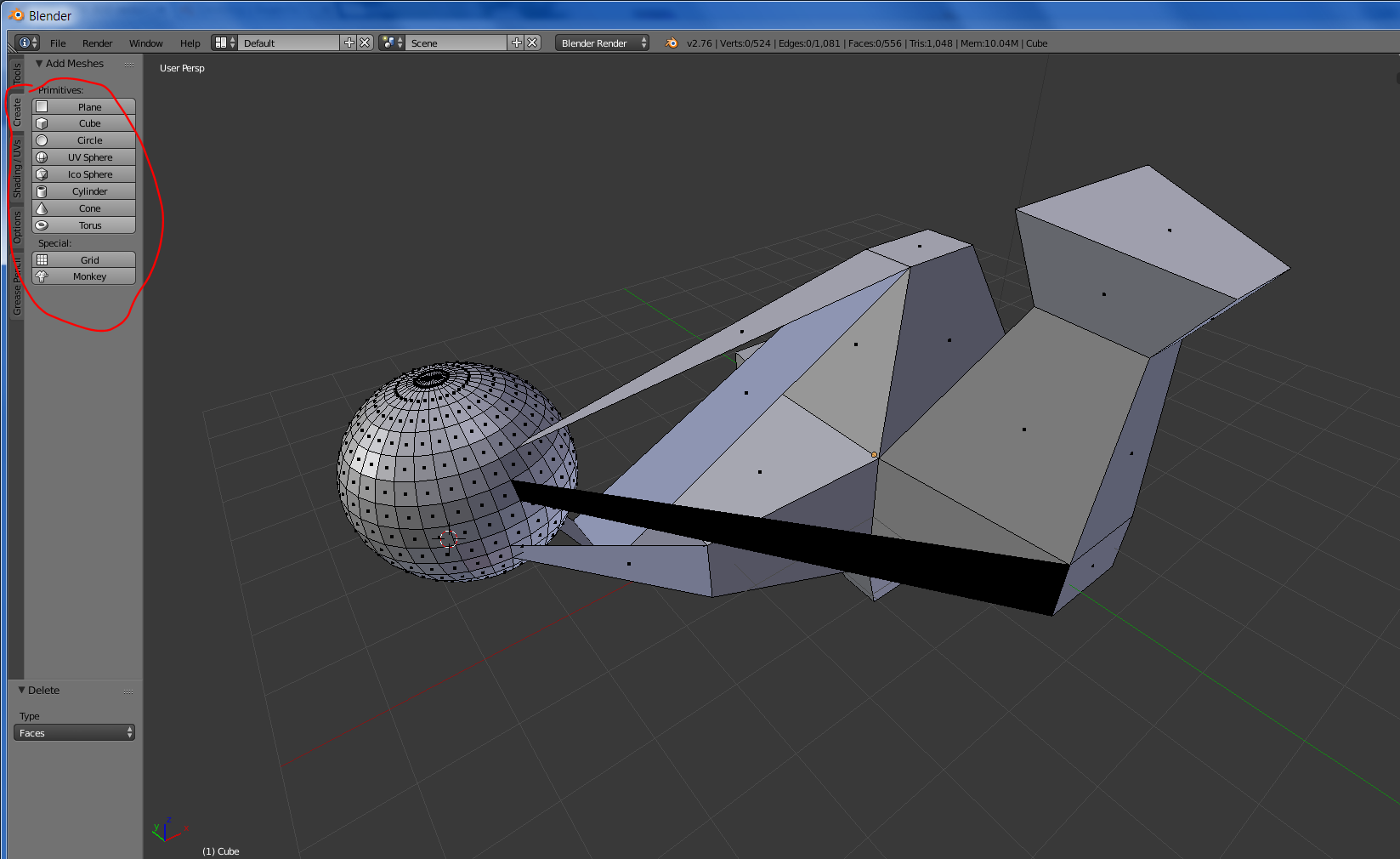Image resolution: width=1400 pixels, height=859 pixels.
Task: Add a Circle mesh primitive
Action: pyautogui.click(x=83, y=140)
